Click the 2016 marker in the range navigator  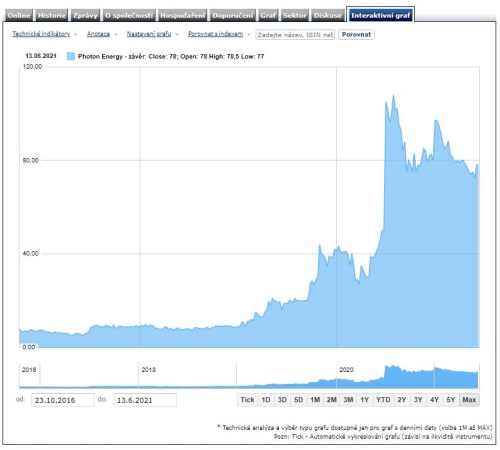(x=29, y=370)
